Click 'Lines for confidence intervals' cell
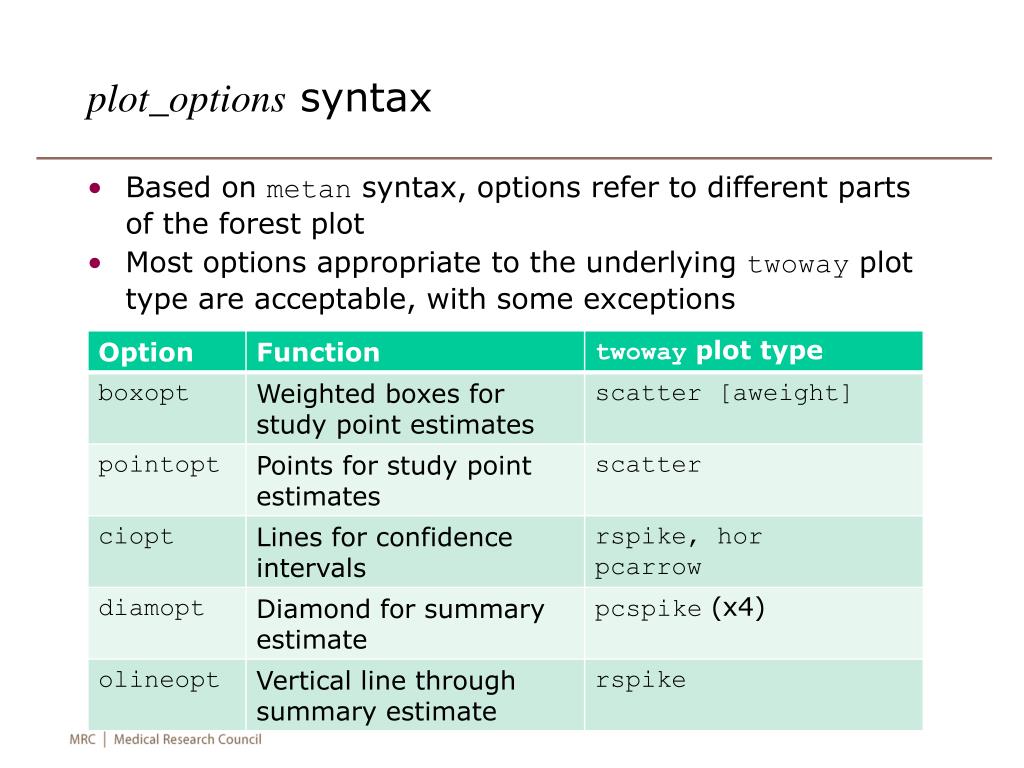The image size is (1024, 768). click(x=415, y=551)
